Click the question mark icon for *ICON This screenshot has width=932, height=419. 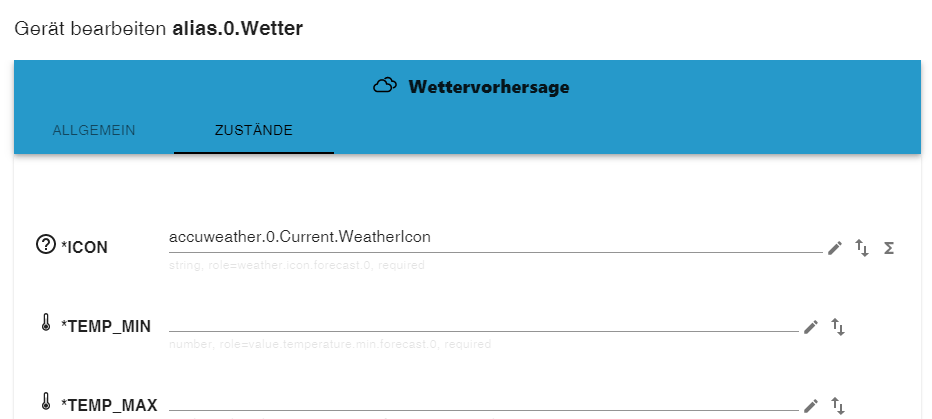coord(45,245)
